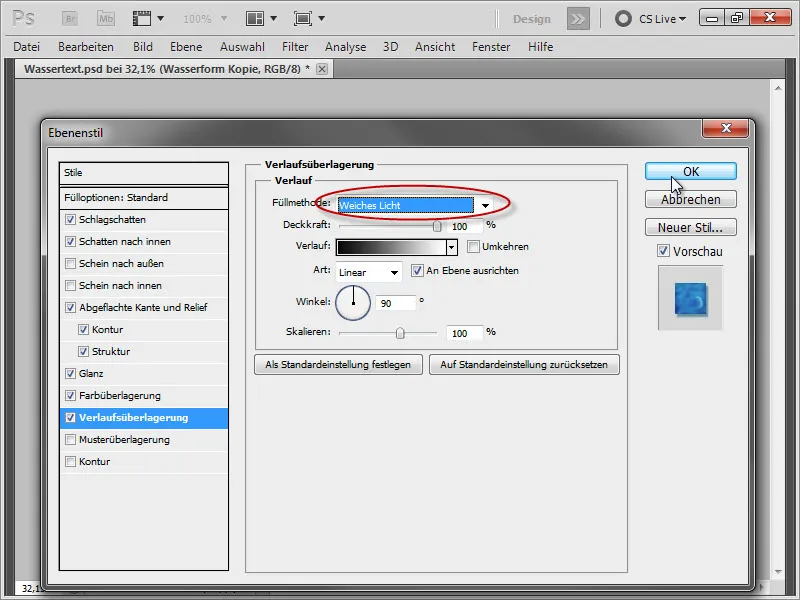Viewport: 800px width, 600px height.
Task: Open the Bild menu
Action: click(x=143, y=47)
